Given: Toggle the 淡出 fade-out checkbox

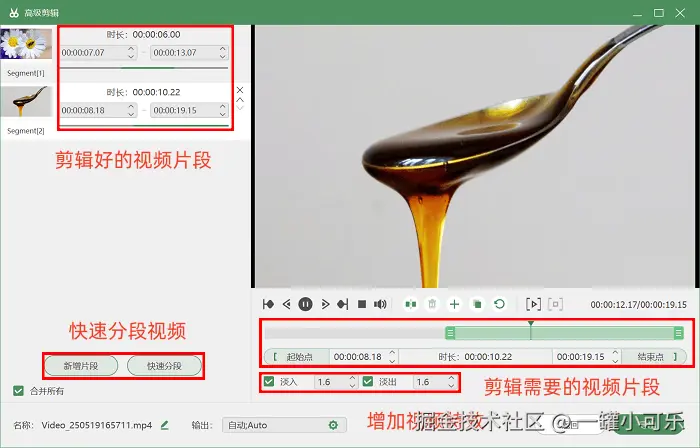Looking at the screenshot, I should coord(368,382).
